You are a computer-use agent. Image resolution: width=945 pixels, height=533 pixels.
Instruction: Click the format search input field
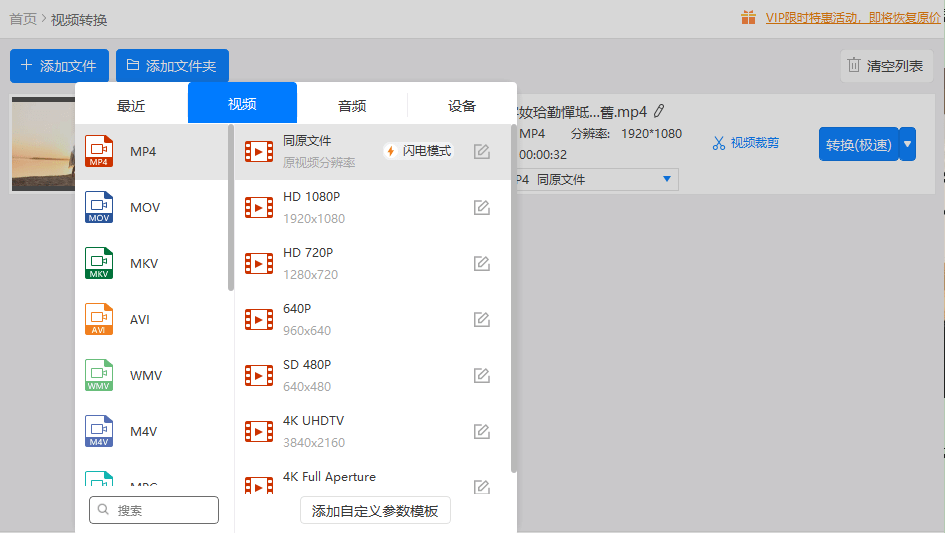[154, 510]
